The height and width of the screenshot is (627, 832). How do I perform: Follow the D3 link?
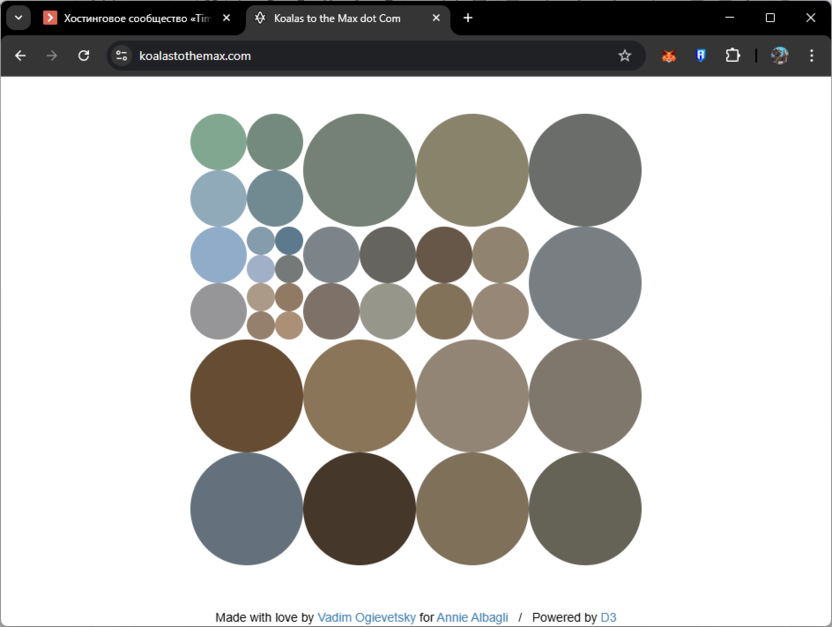coord(608,617)
